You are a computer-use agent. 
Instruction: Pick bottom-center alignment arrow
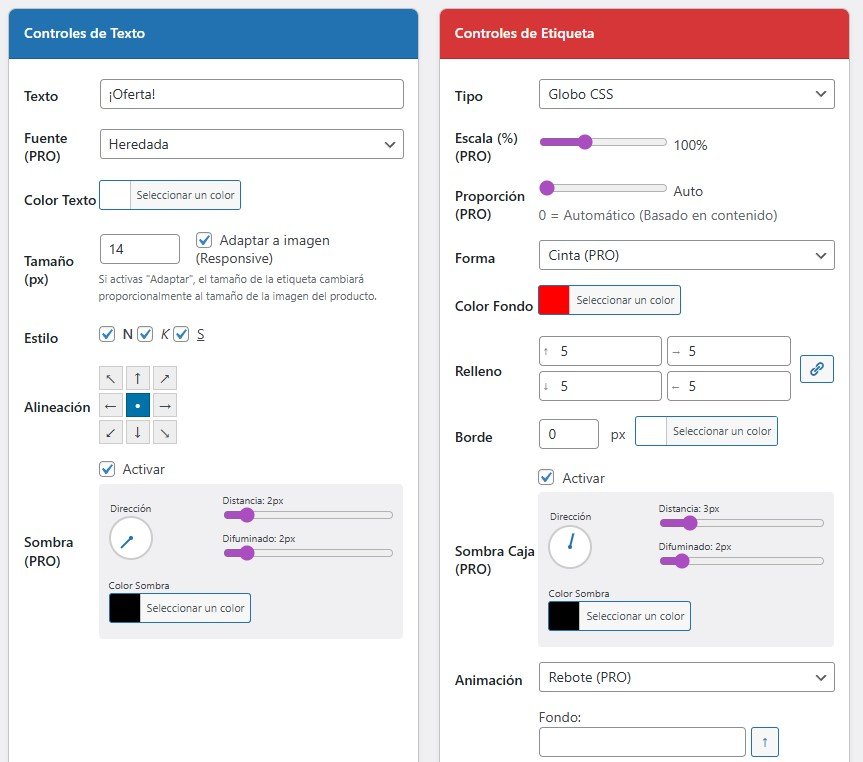138,433
